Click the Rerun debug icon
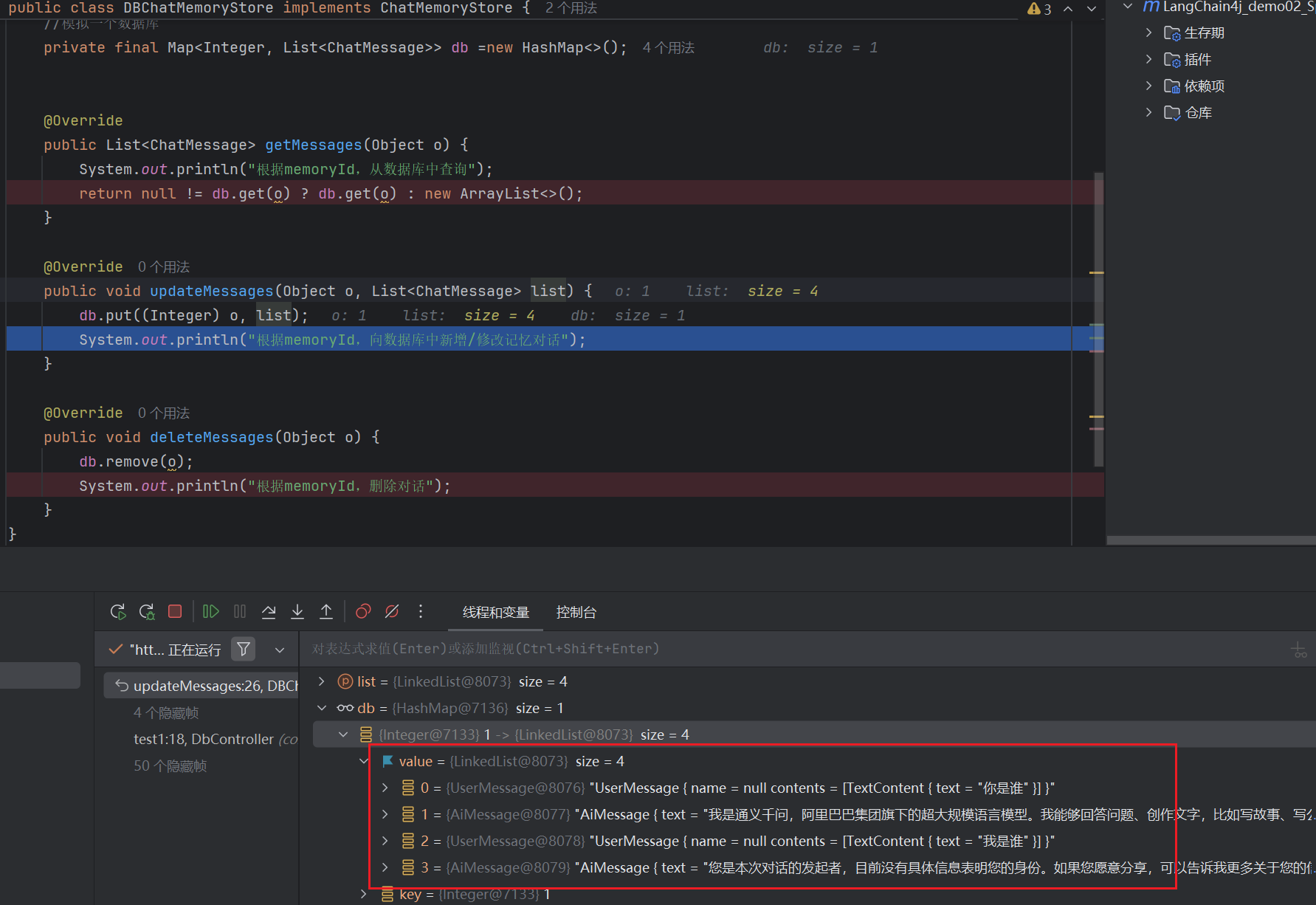Image resolution: width=1316 pixels, height=905 pixels. coord(118,612)
